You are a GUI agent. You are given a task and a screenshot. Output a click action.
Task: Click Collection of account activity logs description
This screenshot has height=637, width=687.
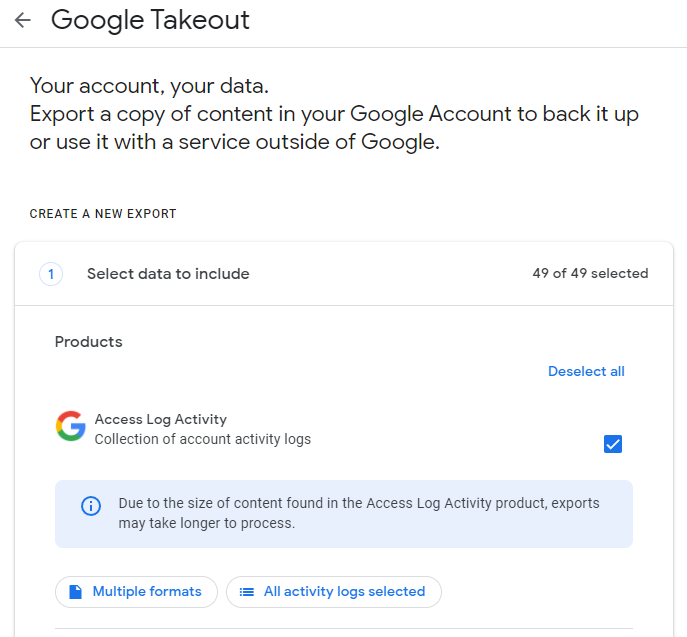click(202, 439)
